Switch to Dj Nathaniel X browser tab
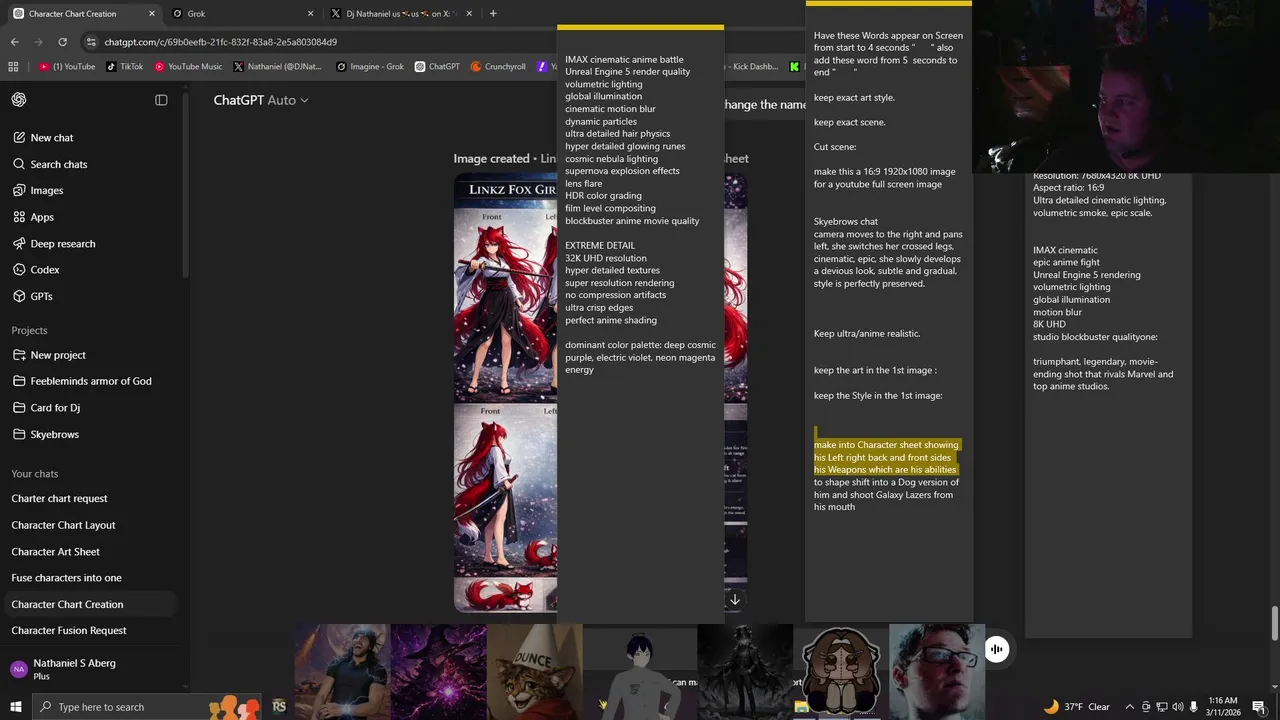 (x=400, y=14)
